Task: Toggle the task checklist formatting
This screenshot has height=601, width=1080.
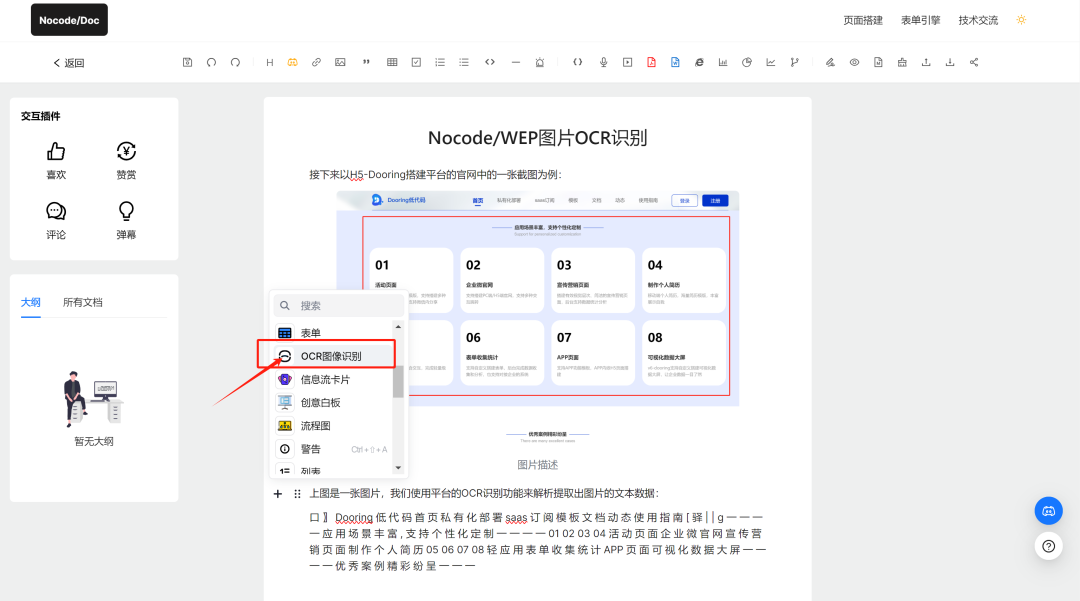Action: pyautogui.click(x=416, y=62)
